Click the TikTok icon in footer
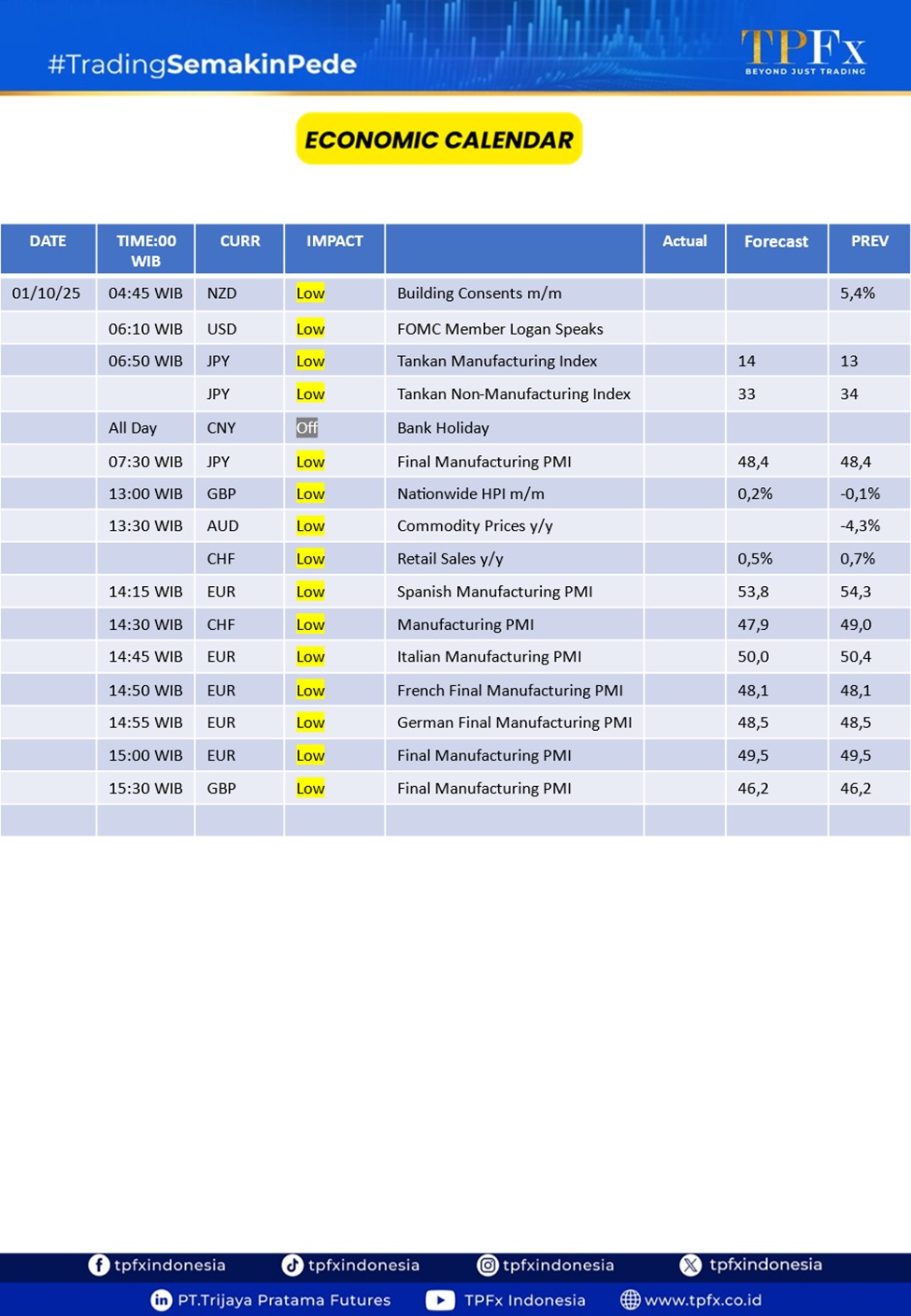The height and width of the screenshot is (1316, 911). coord(292,1265)
